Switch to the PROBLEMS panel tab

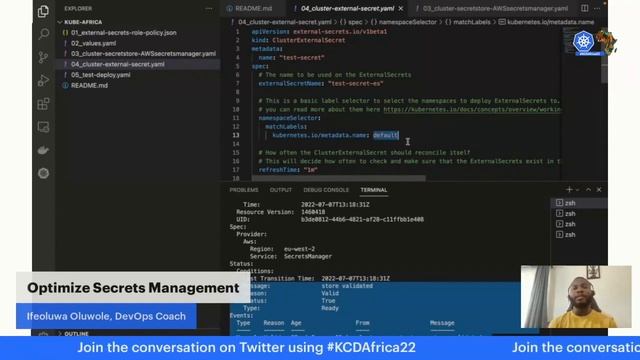click(244, 190)
